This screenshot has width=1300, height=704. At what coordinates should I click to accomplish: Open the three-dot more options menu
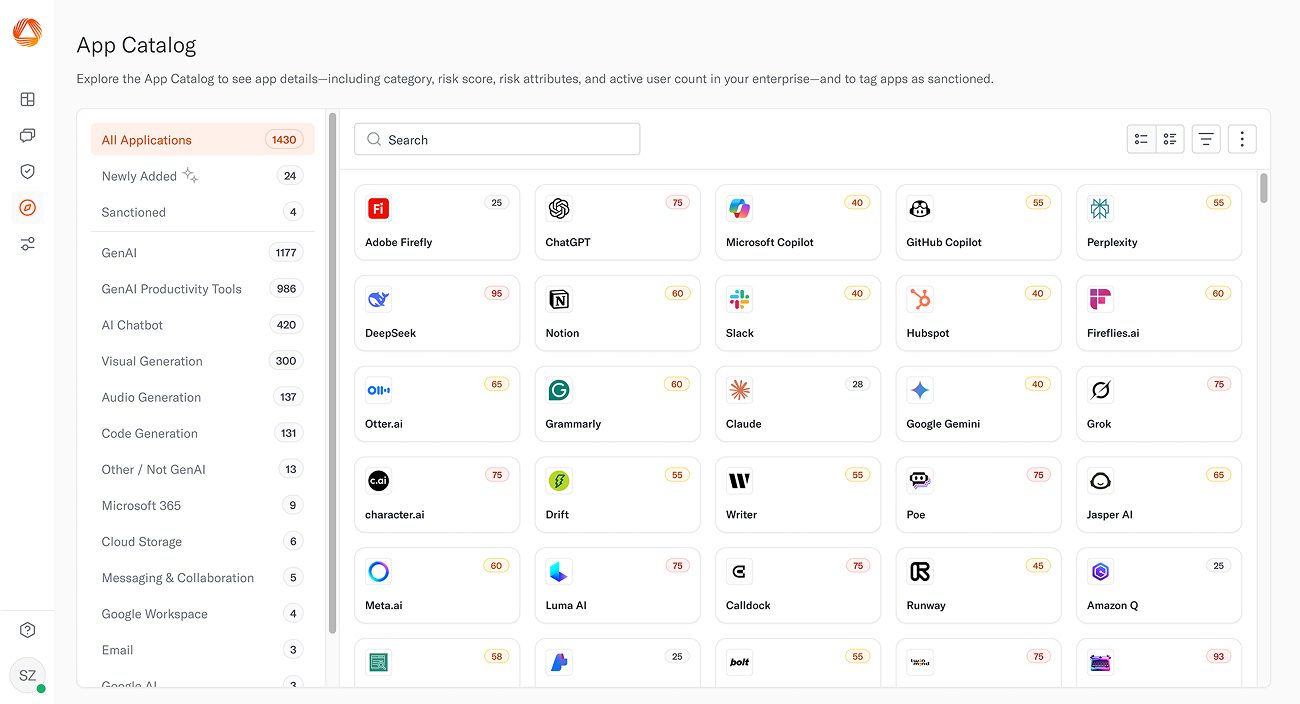1242,139
